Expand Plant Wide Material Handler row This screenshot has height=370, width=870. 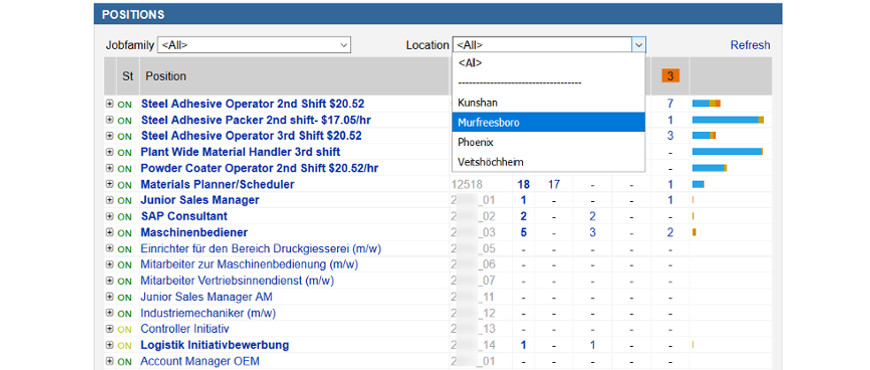[x=109, y=151]
